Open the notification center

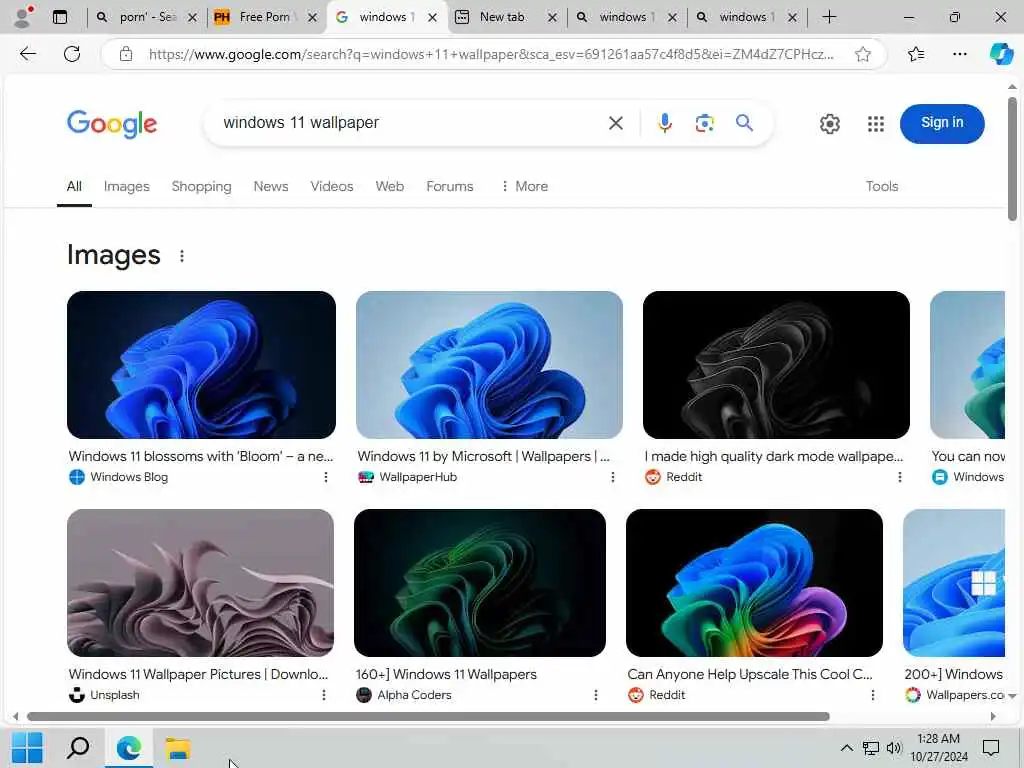point(991,748)
